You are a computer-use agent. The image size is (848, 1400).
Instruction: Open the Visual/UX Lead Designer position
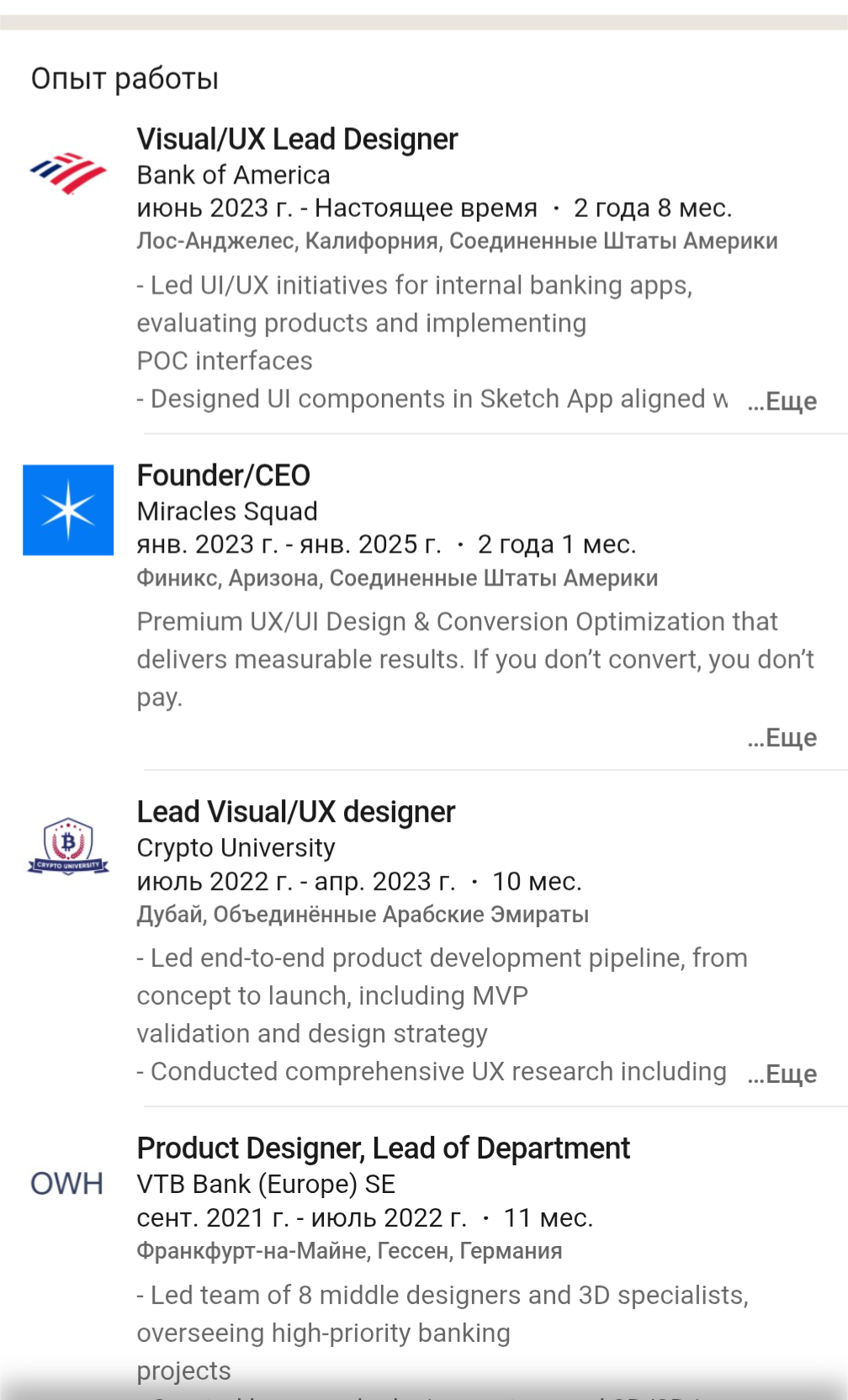tap(297, 139)
